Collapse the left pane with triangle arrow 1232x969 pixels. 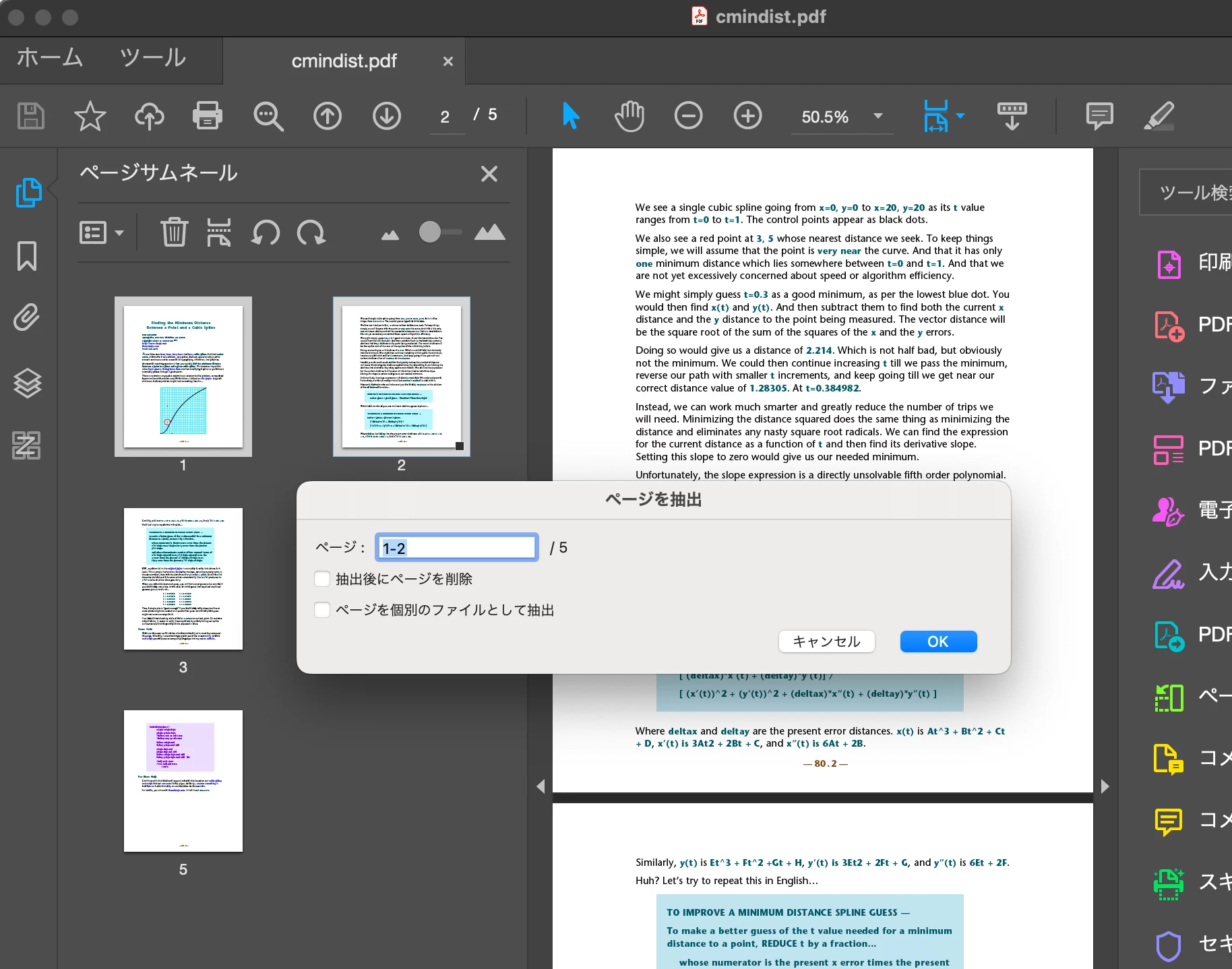tap(541, 786)
